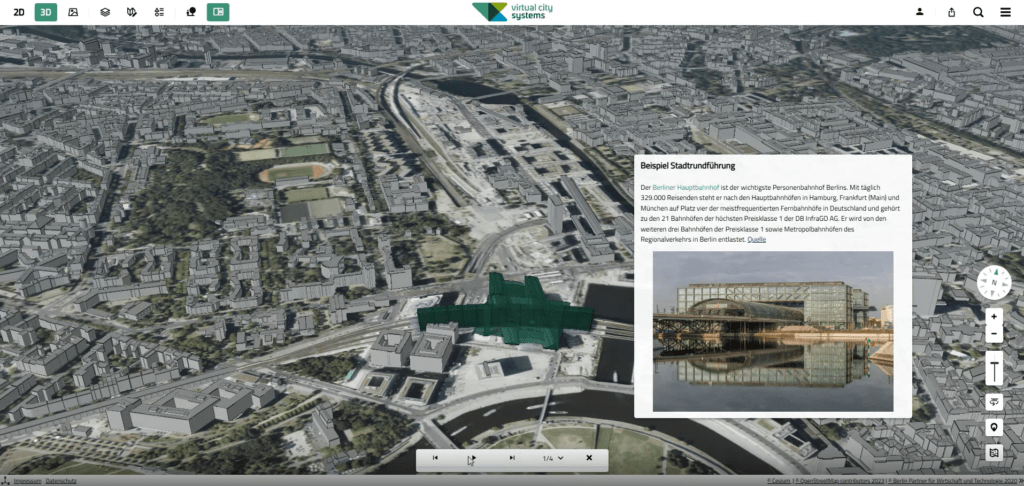Screen dimensions: 1024x486
Task: Open the Berliner Hauptbahnhof link
Action: [685, 187]
